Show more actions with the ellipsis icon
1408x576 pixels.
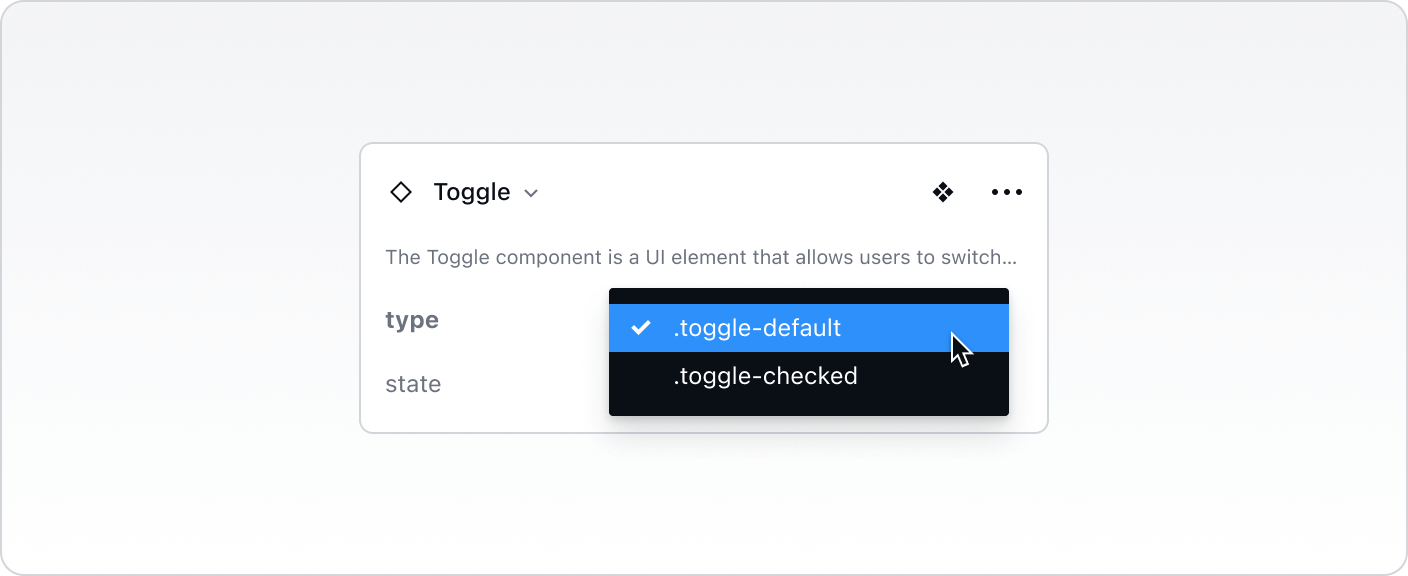tap(1006, 192)
